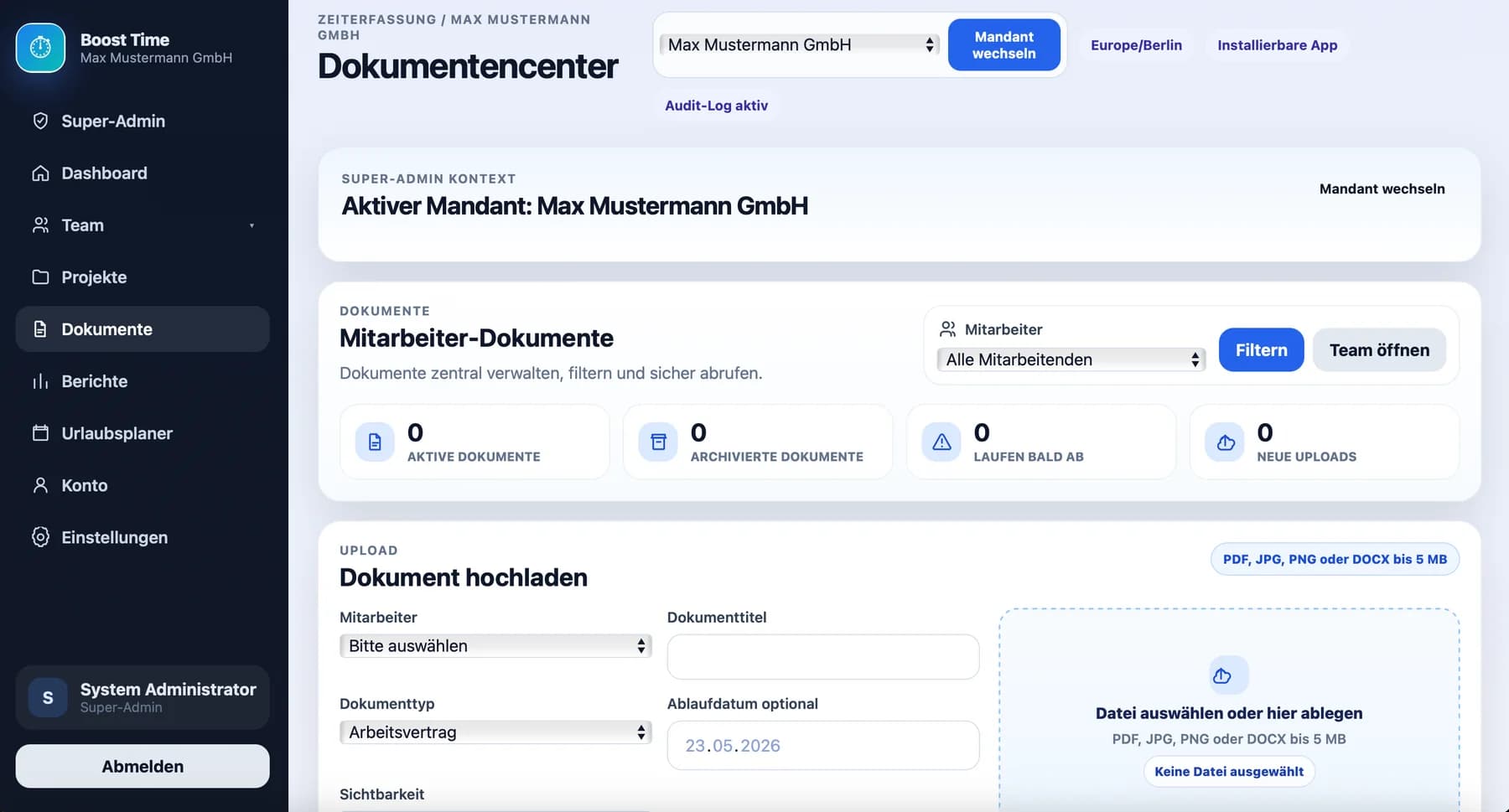1509x812 pixels.
Task: Click the people icon beside Mitarbeiter filter label
Action: click(947, 328)
